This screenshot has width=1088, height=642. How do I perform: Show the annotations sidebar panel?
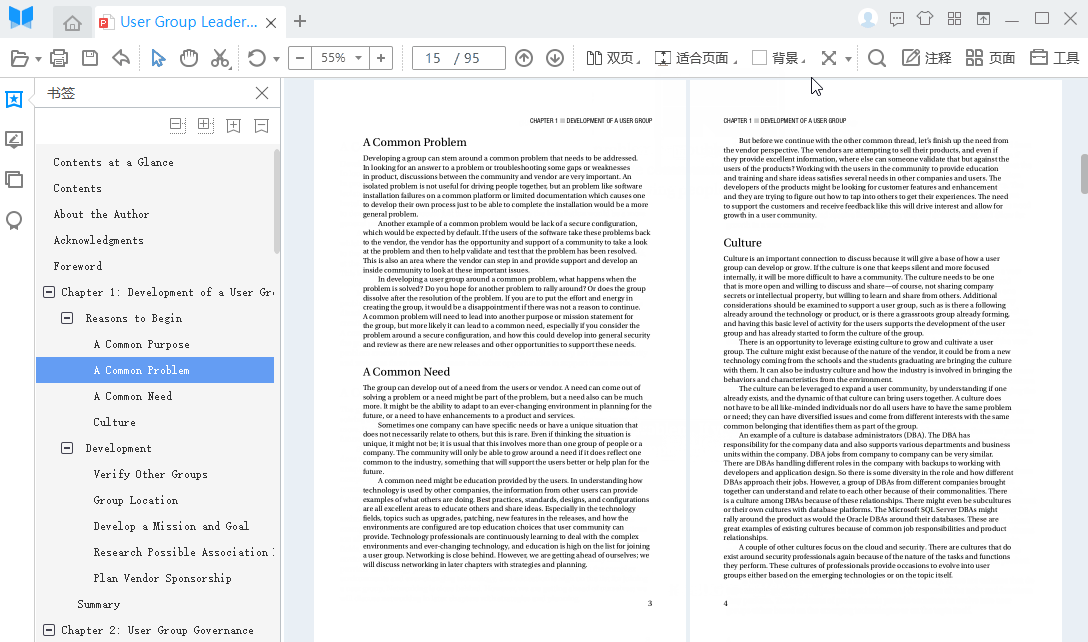[14, 140]
